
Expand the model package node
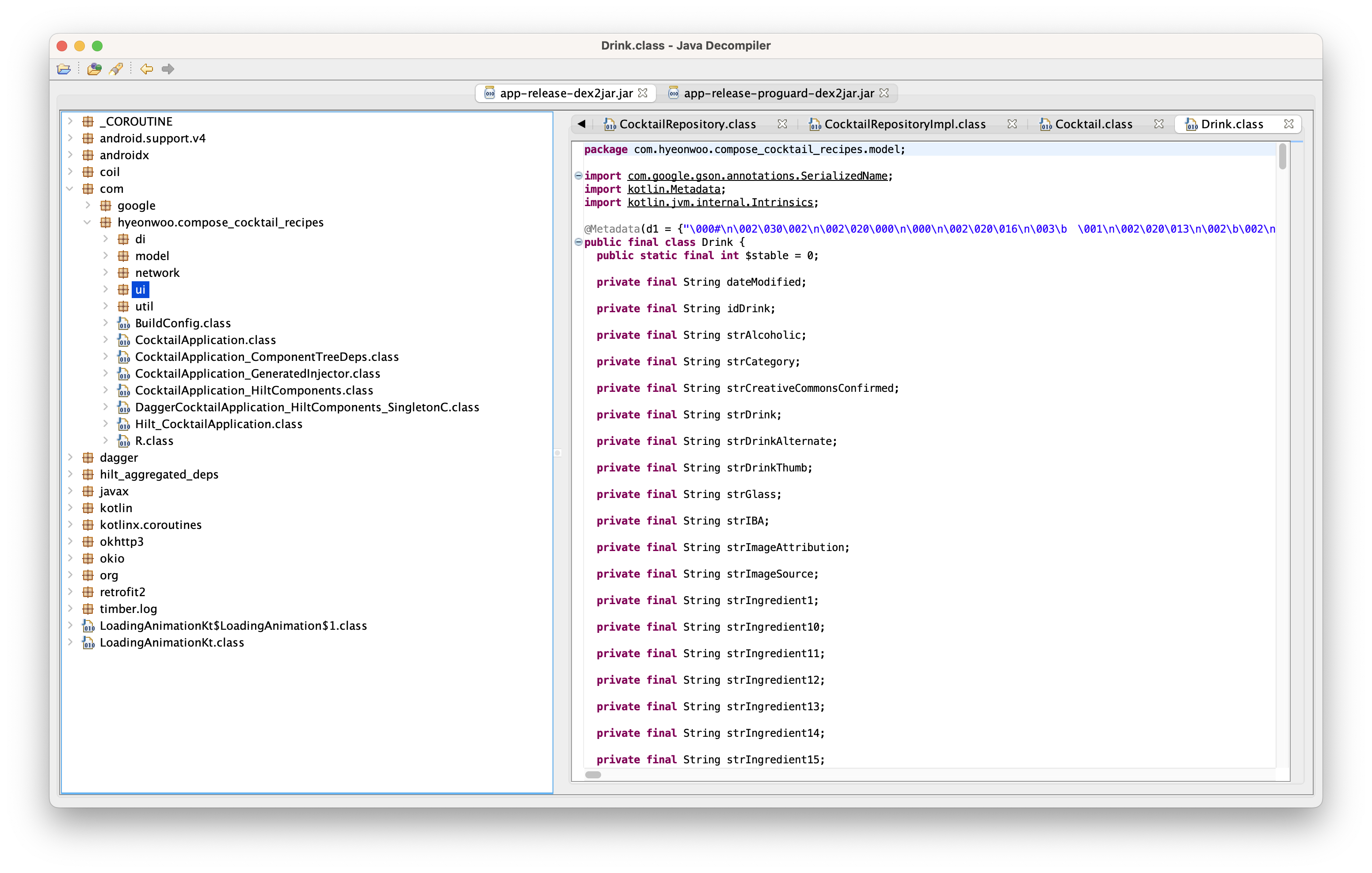pyautogui.click(x=105, y=256)
